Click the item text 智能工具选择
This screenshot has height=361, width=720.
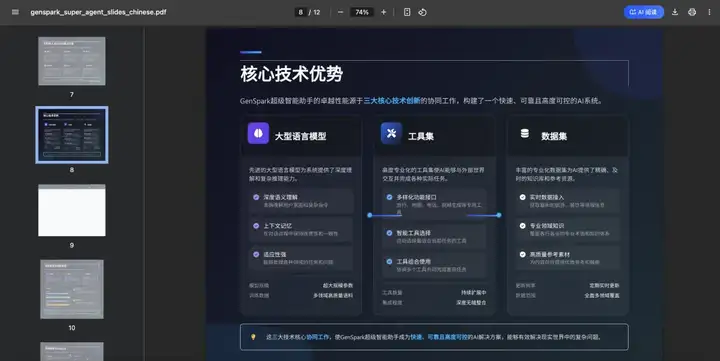click(x=414, y=233)
